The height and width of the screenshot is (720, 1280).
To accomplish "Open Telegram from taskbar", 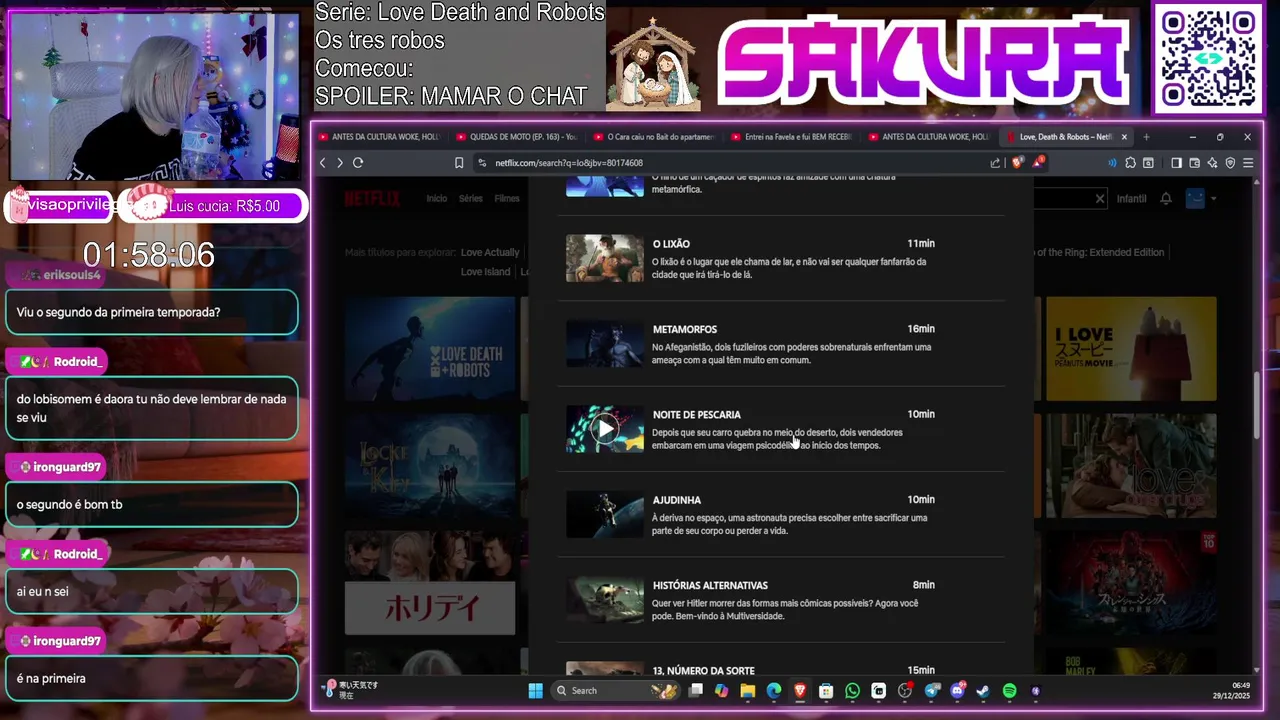I will click(x=932, y=690).
